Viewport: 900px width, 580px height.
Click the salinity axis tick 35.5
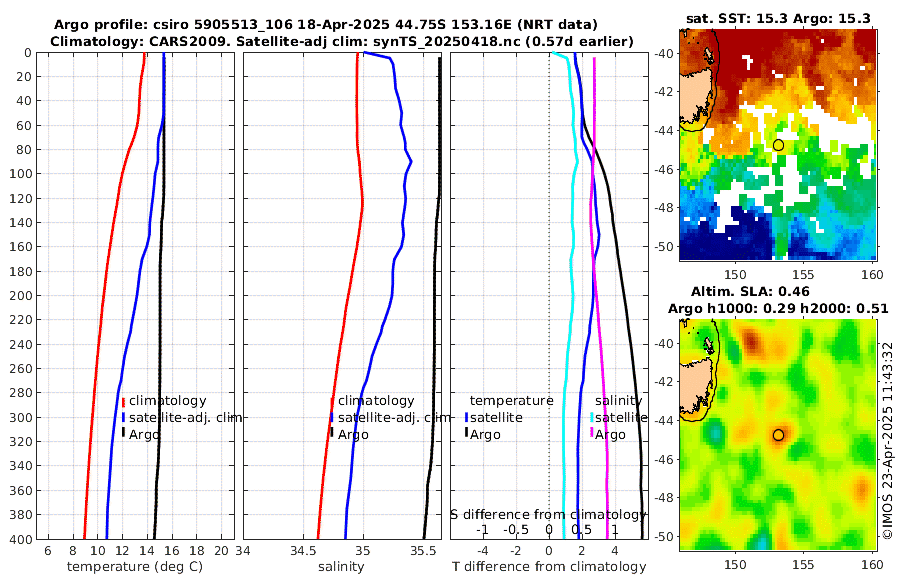[x=423, y=550]
